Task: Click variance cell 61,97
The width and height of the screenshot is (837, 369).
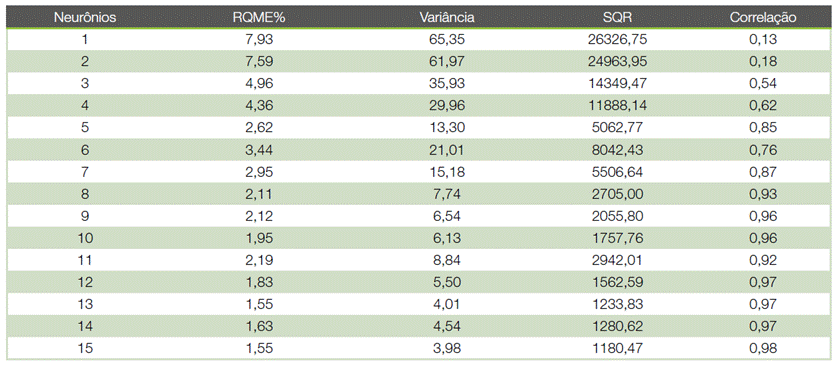Action: pyautogui.click(x=447, y=61)
